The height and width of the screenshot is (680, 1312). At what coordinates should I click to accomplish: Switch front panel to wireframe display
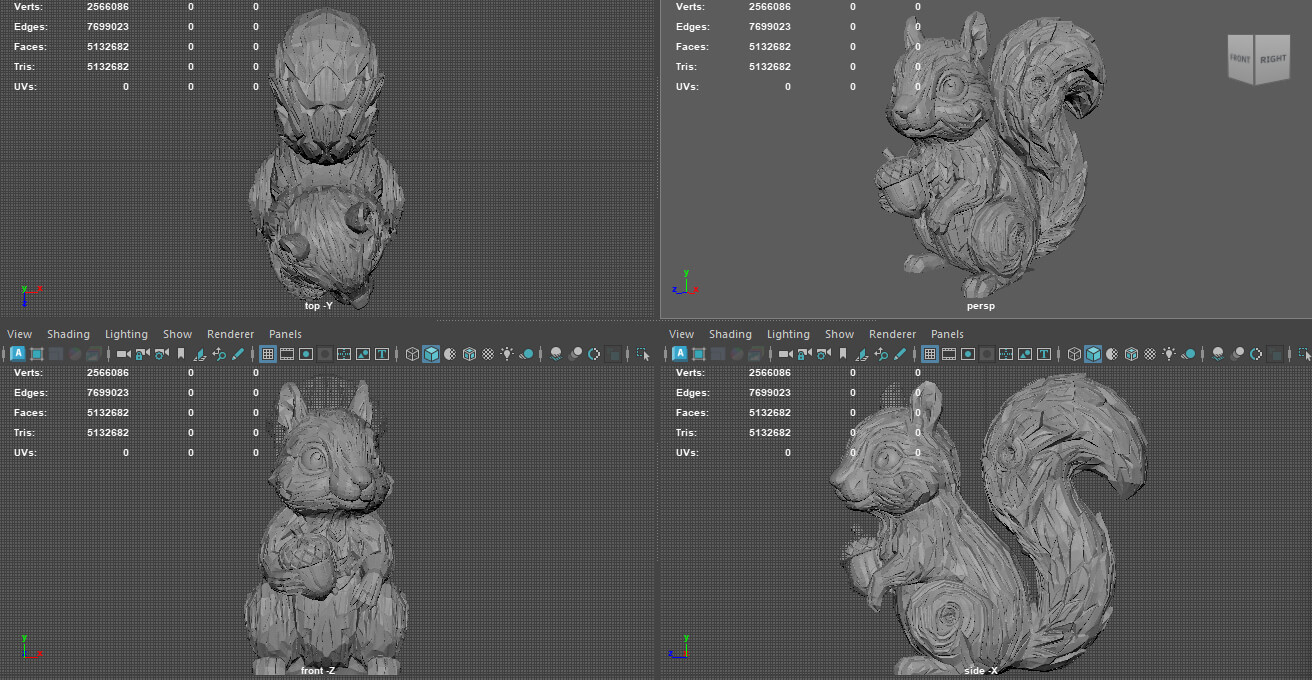click(x=412, y=354)
